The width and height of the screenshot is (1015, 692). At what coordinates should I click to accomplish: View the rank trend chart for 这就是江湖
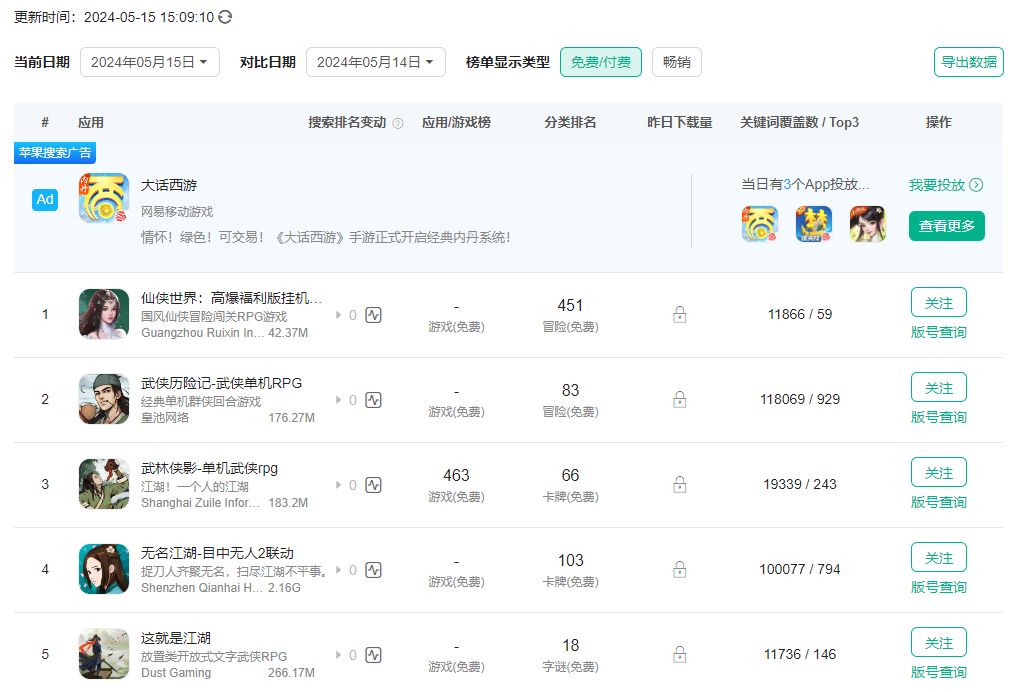[374, 655]
